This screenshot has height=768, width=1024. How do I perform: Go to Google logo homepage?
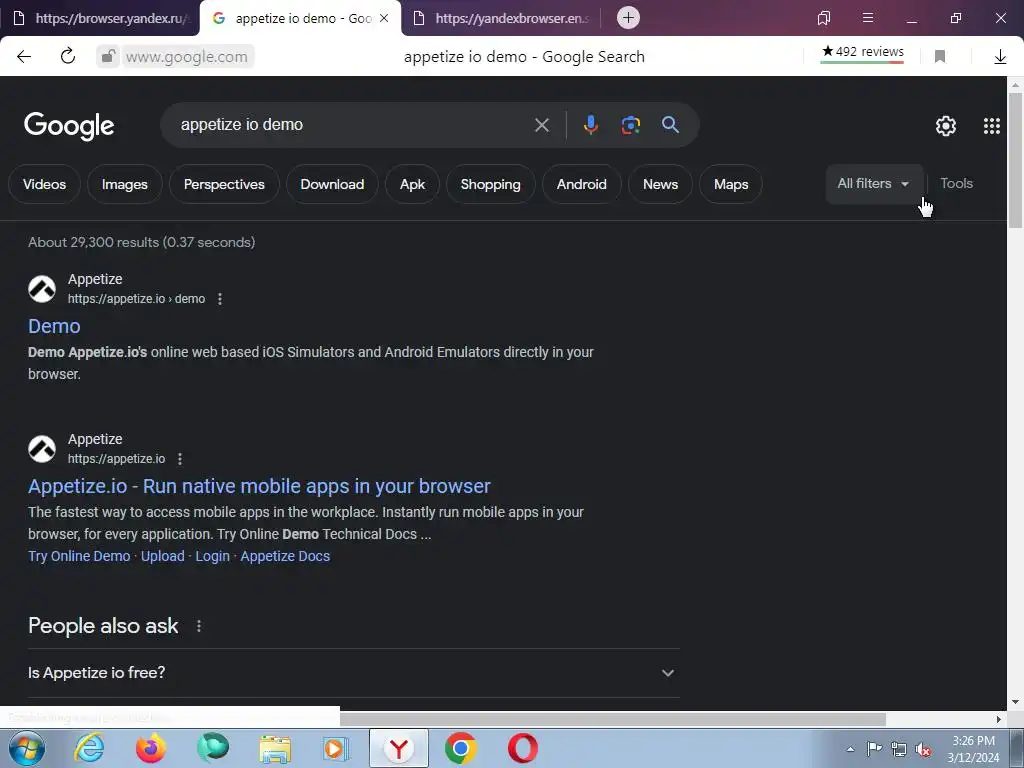pos(69,125)
